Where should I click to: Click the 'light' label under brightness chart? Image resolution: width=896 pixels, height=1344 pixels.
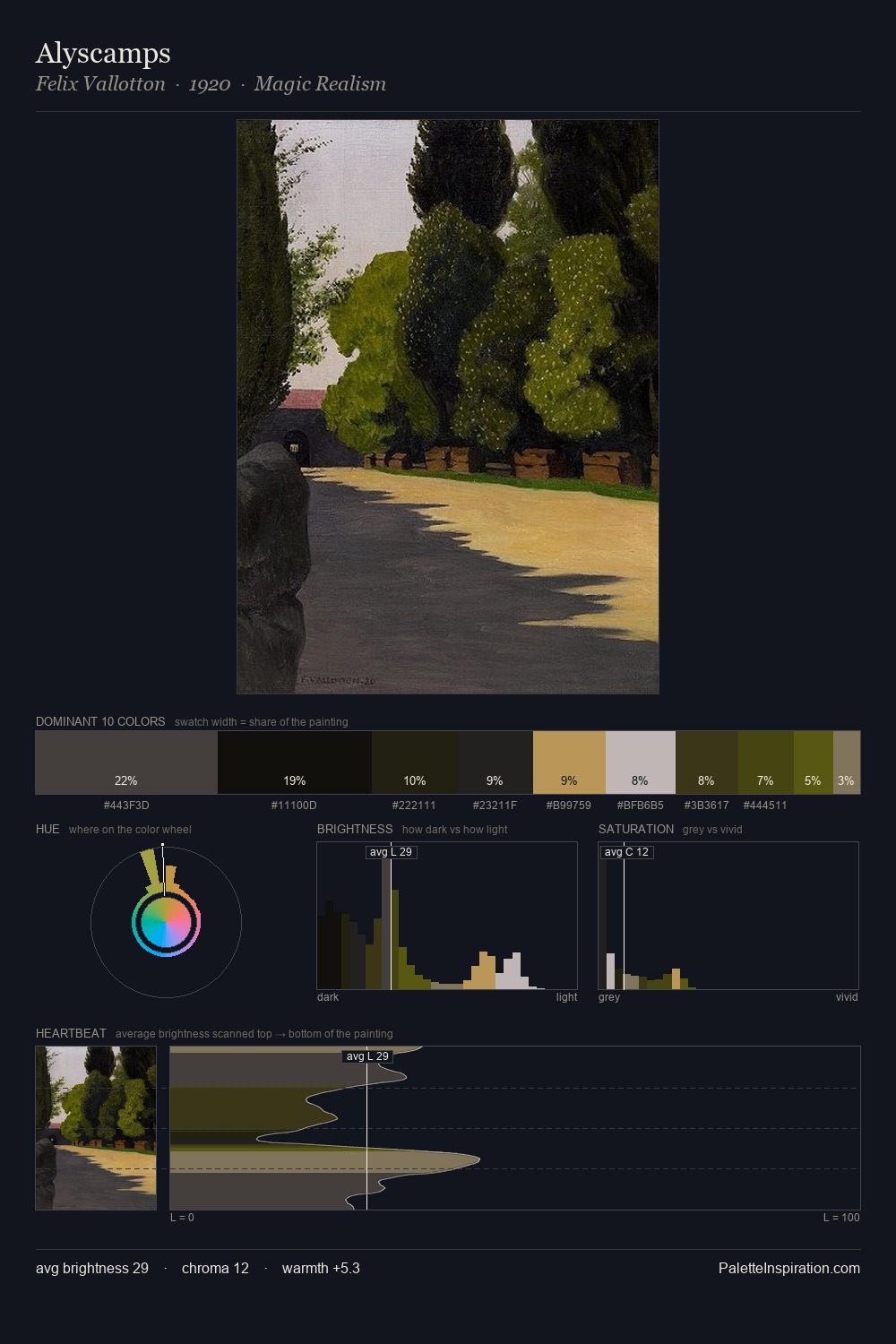tap(566, 997)
